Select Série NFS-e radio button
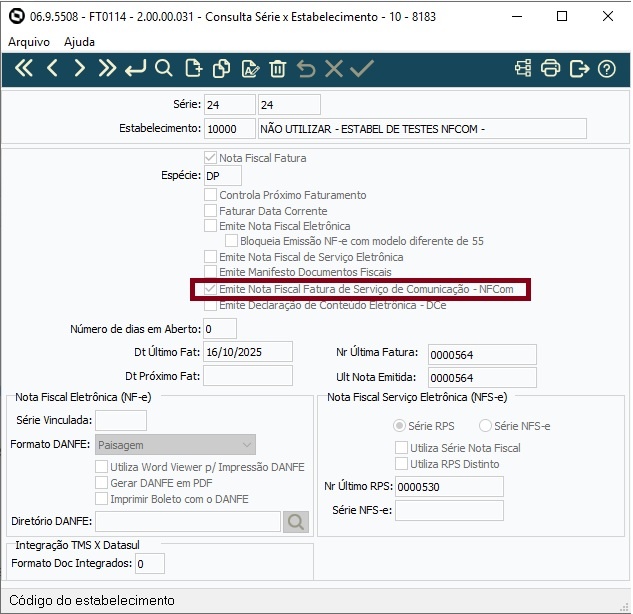Image resolution: width=633 pixels, height=614 pixels. tap(485, 426)
